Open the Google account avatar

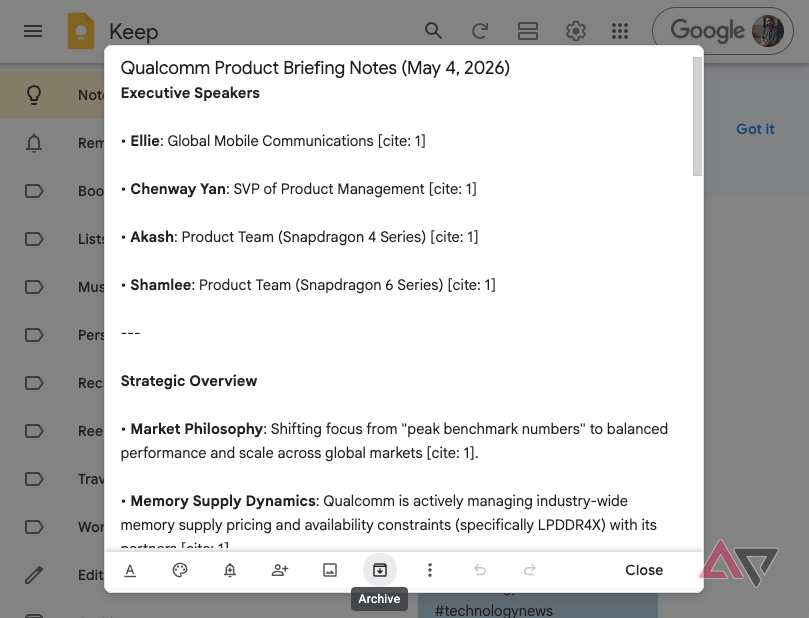click(768, 31)
